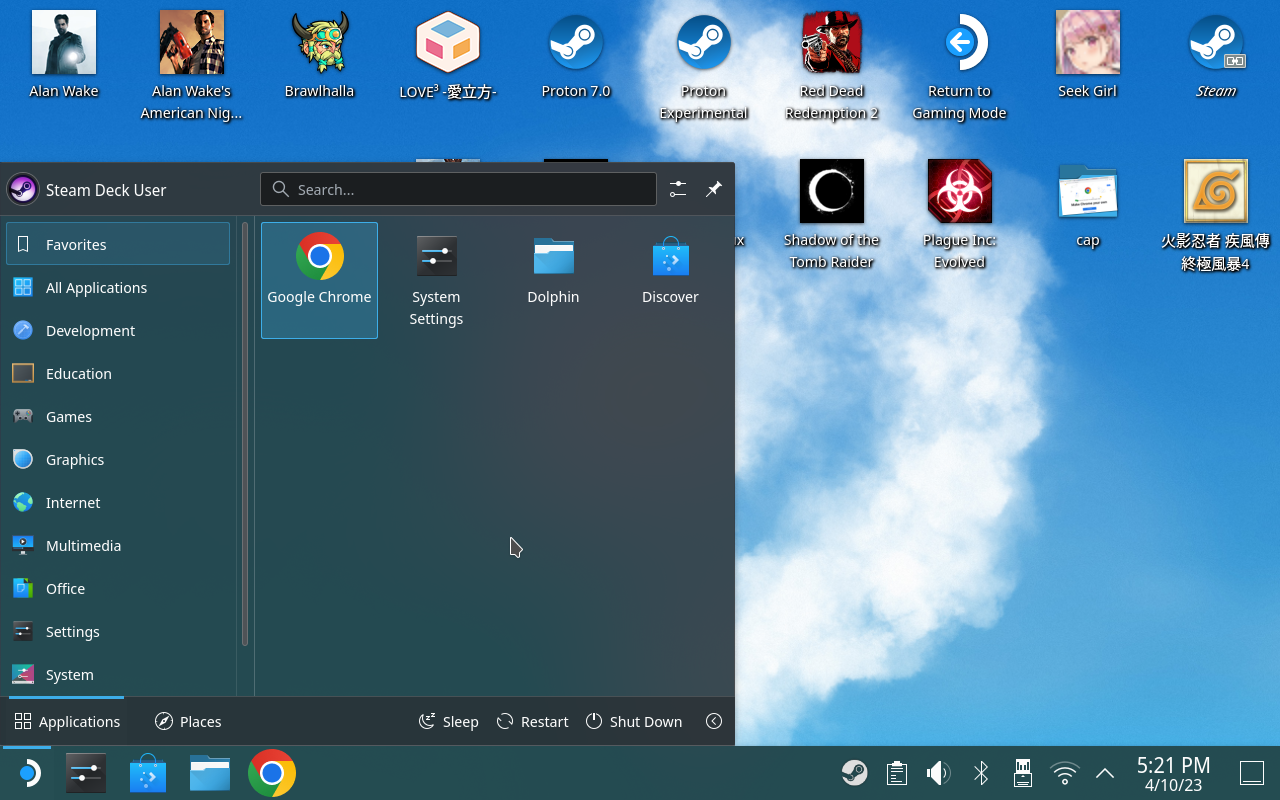Click the Sleep button

coord(448,721)
